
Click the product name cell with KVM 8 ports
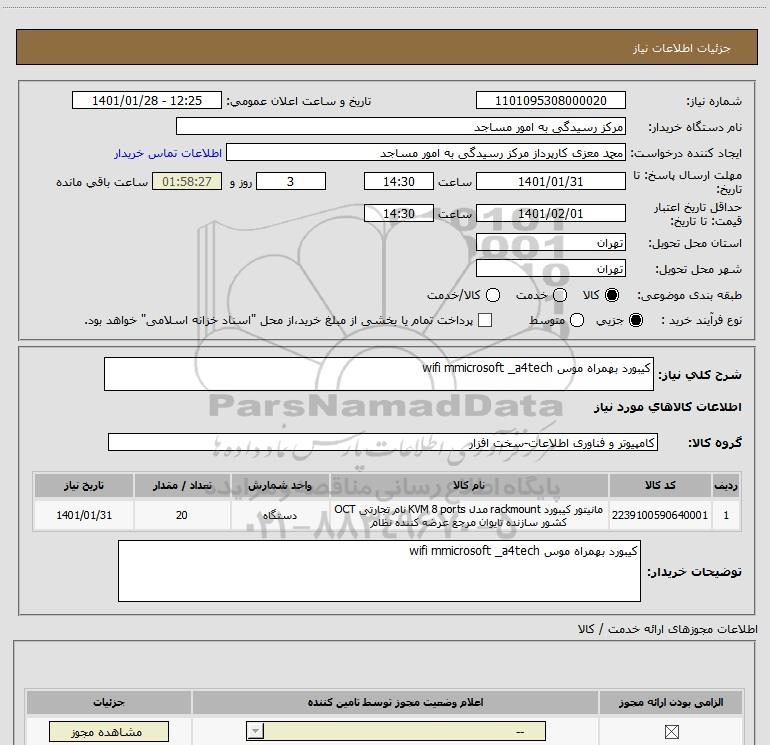(x=469, y=515)
